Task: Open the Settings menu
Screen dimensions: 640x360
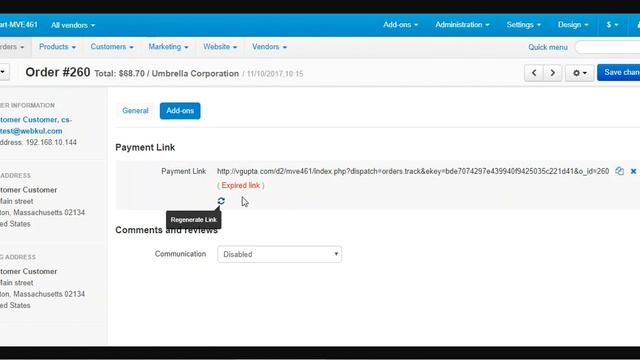Action: tap(524, 25)
